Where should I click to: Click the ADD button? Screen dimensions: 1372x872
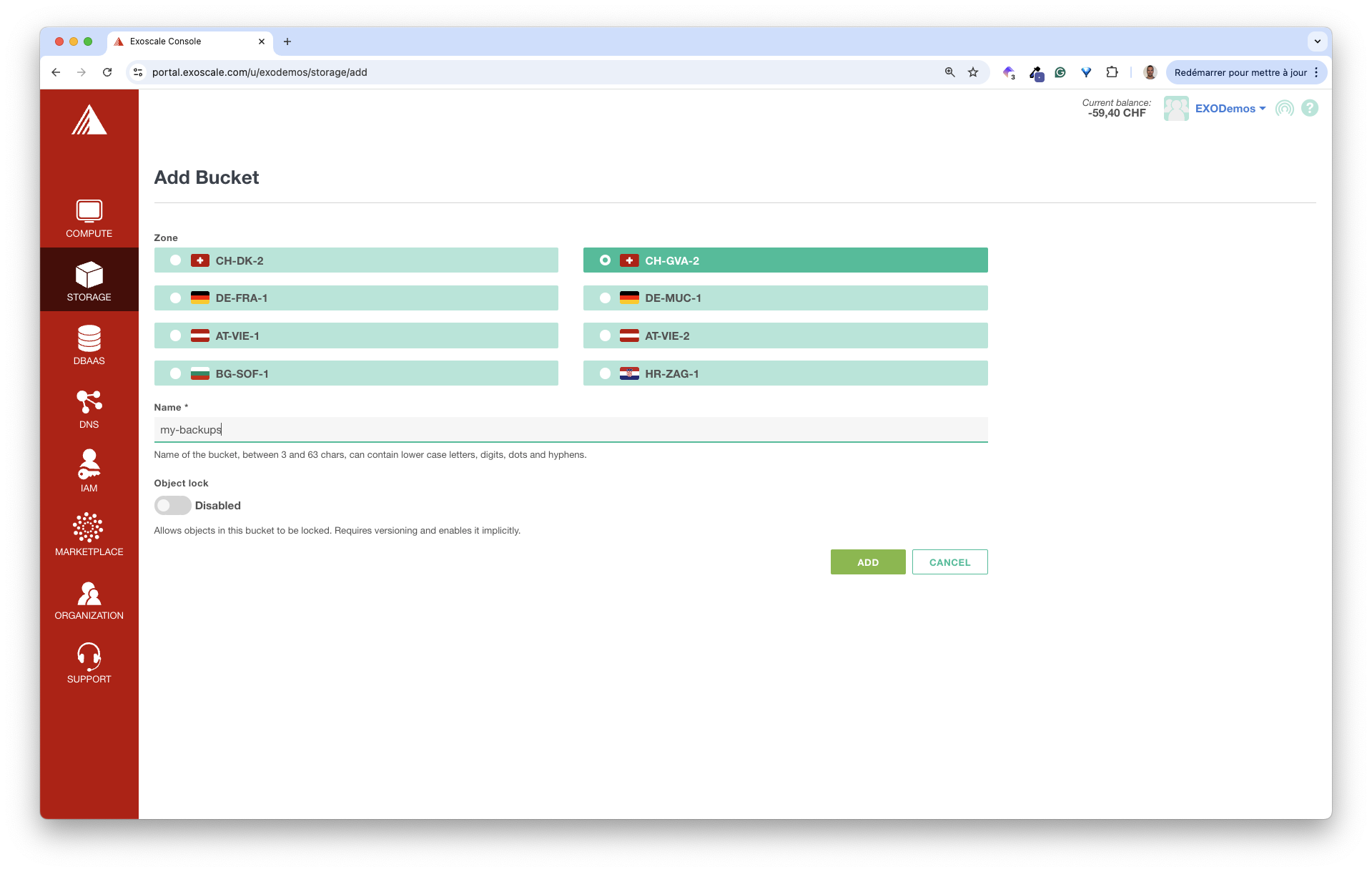pos(867,562)
